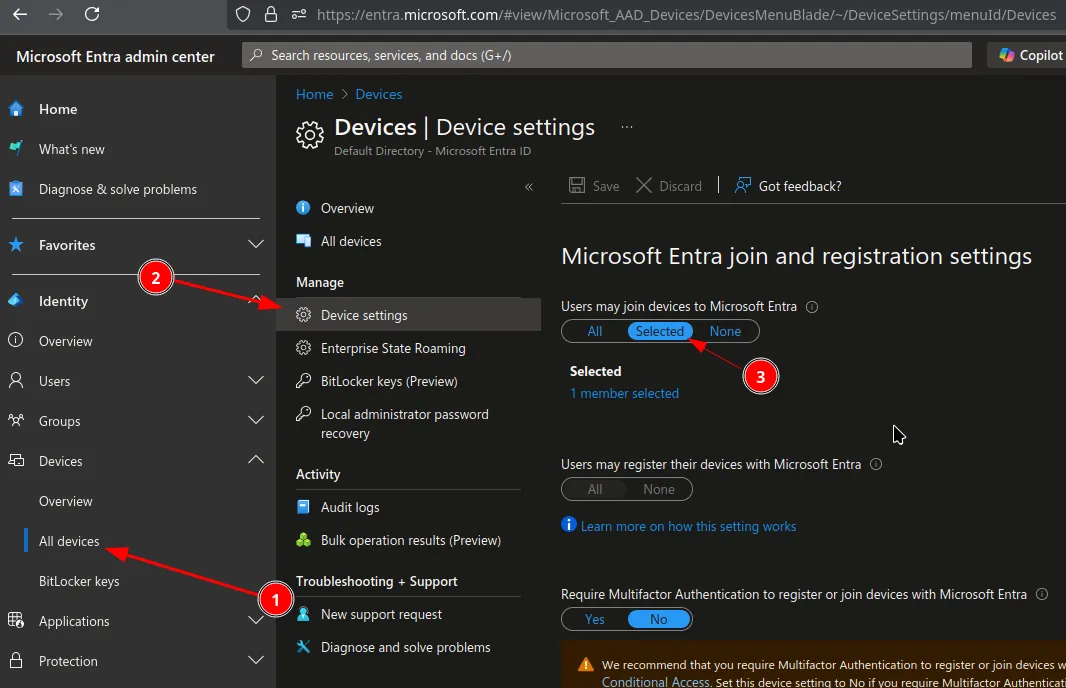Click the Devices monitor icon in sidebar
The image size is (1066, 688).
click(x=16, y=460)
